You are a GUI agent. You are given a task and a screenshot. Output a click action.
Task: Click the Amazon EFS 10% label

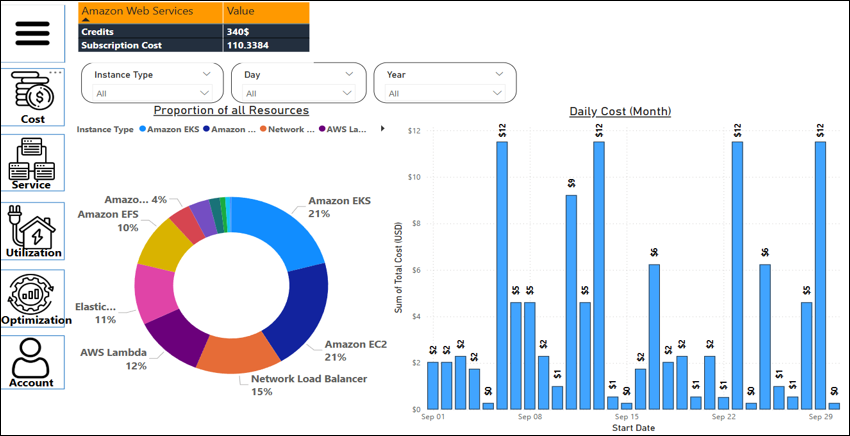108,221
